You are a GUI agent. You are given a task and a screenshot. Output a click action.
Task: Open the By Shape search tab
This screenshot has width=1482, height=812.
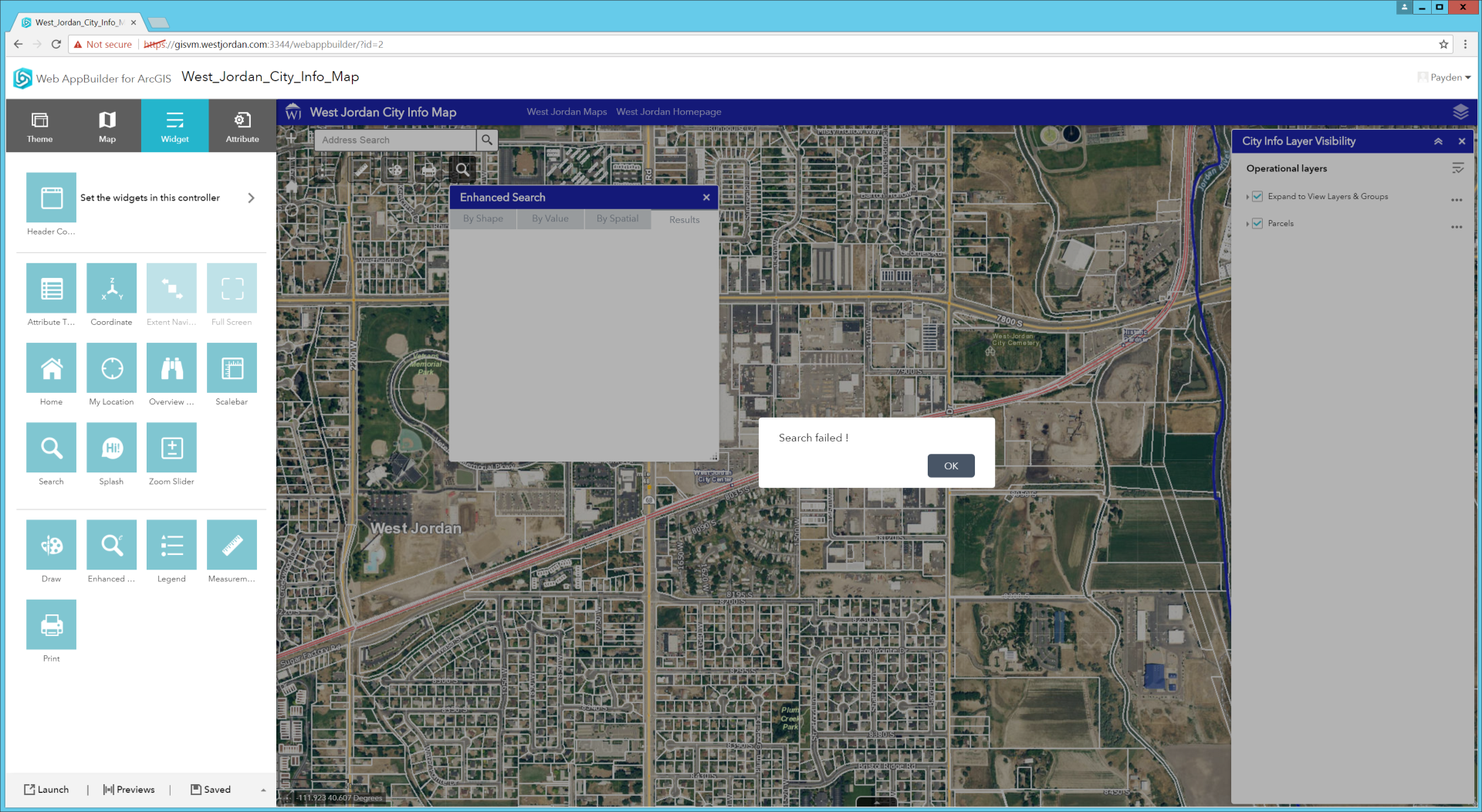[x=483, y=219]
